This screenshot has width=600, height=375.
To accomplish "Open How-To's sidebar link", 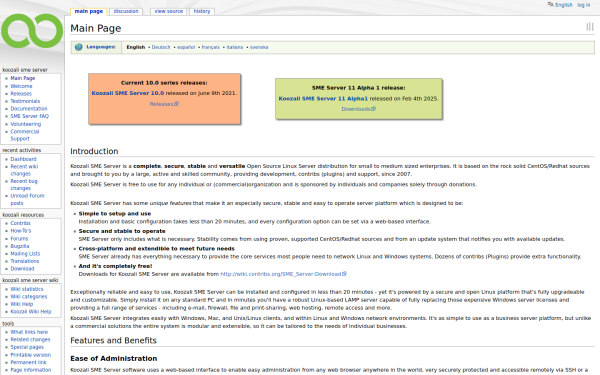I will pos(21,231).
